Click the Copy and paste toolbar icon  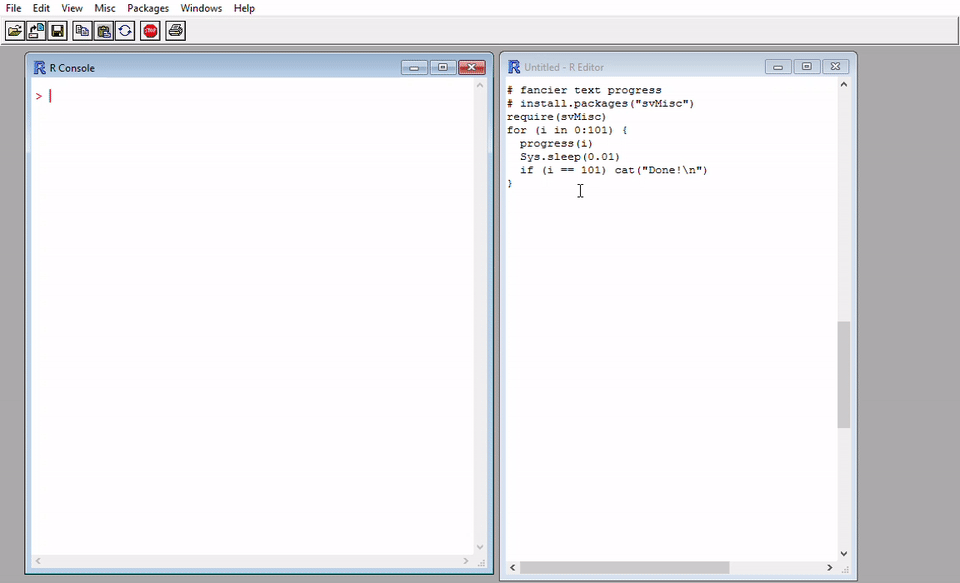125,31
